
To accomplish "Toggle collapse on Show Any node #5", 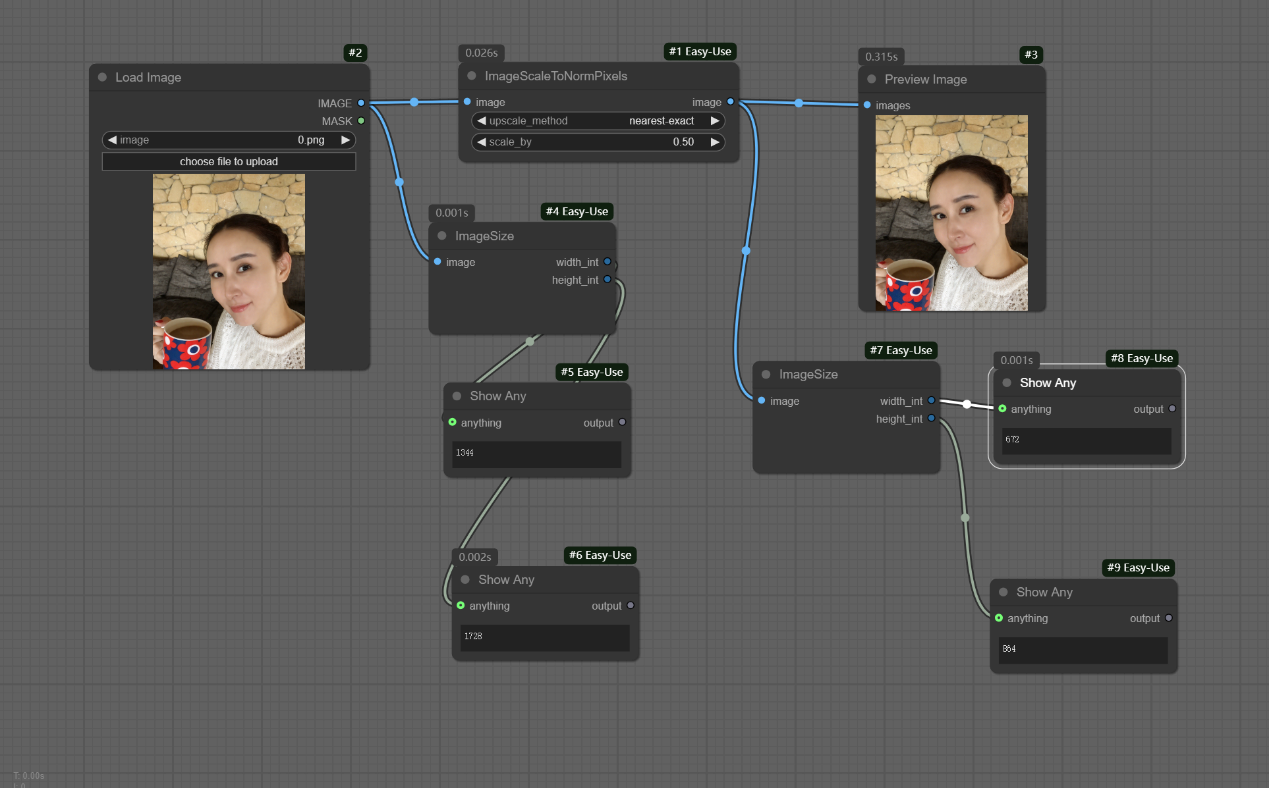I will (x=457, y=396).
